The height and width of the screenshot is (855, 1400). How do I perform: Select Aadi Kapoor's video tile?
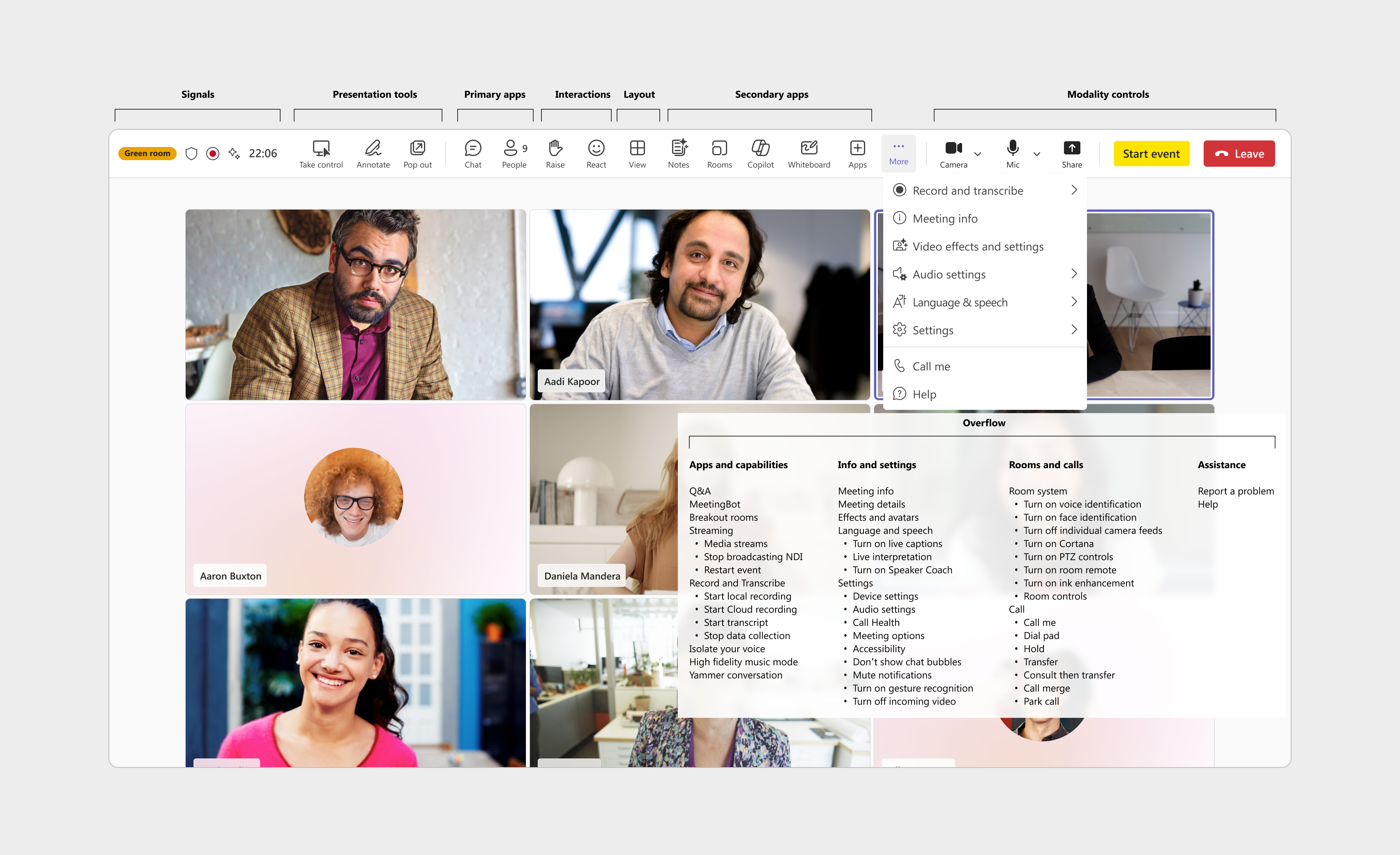point(700,304)
